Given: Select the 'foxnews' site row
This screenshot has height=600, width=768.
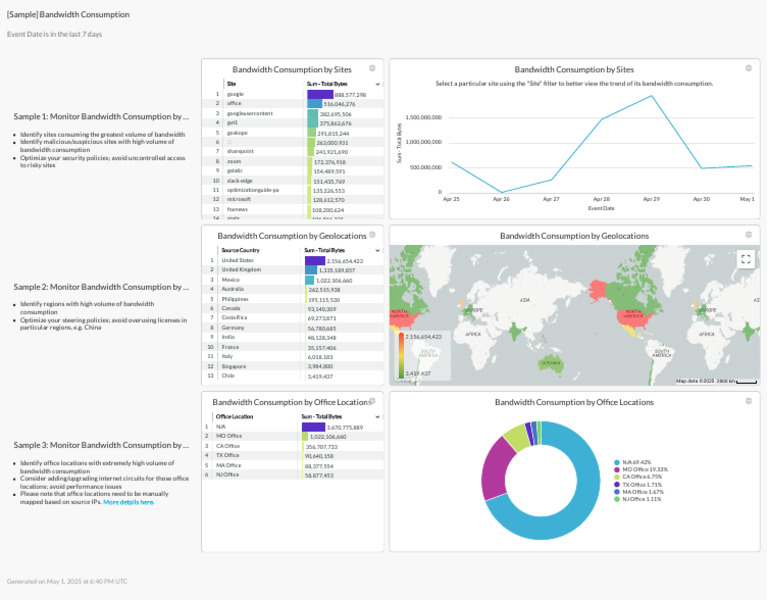Looking at the screenshot, I should [293, 209].
